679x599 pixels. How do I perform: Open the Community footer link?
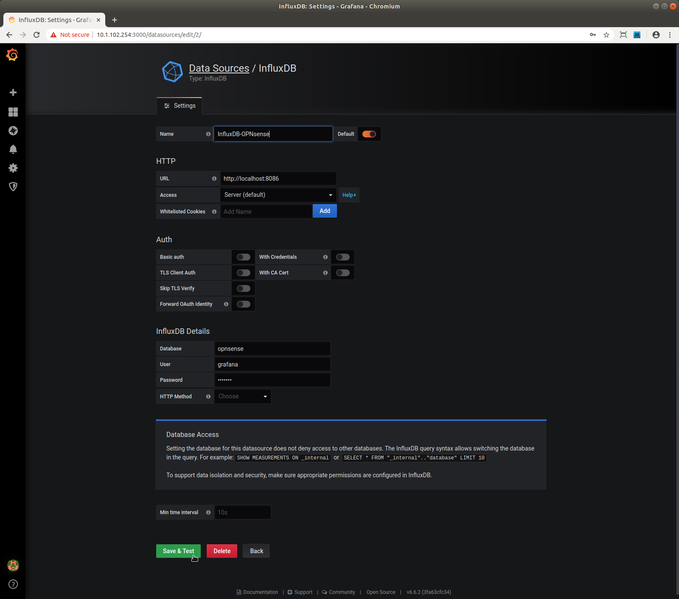(x=339, y=592)
